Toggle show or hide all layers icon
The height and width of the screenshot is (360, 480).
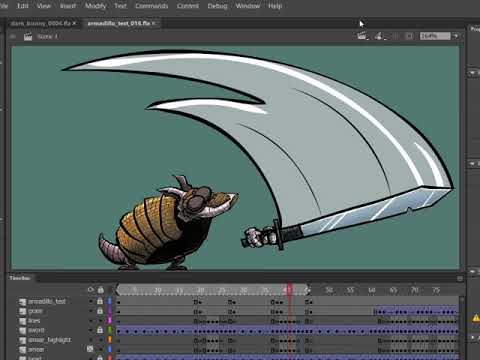(x=91, y=290)
